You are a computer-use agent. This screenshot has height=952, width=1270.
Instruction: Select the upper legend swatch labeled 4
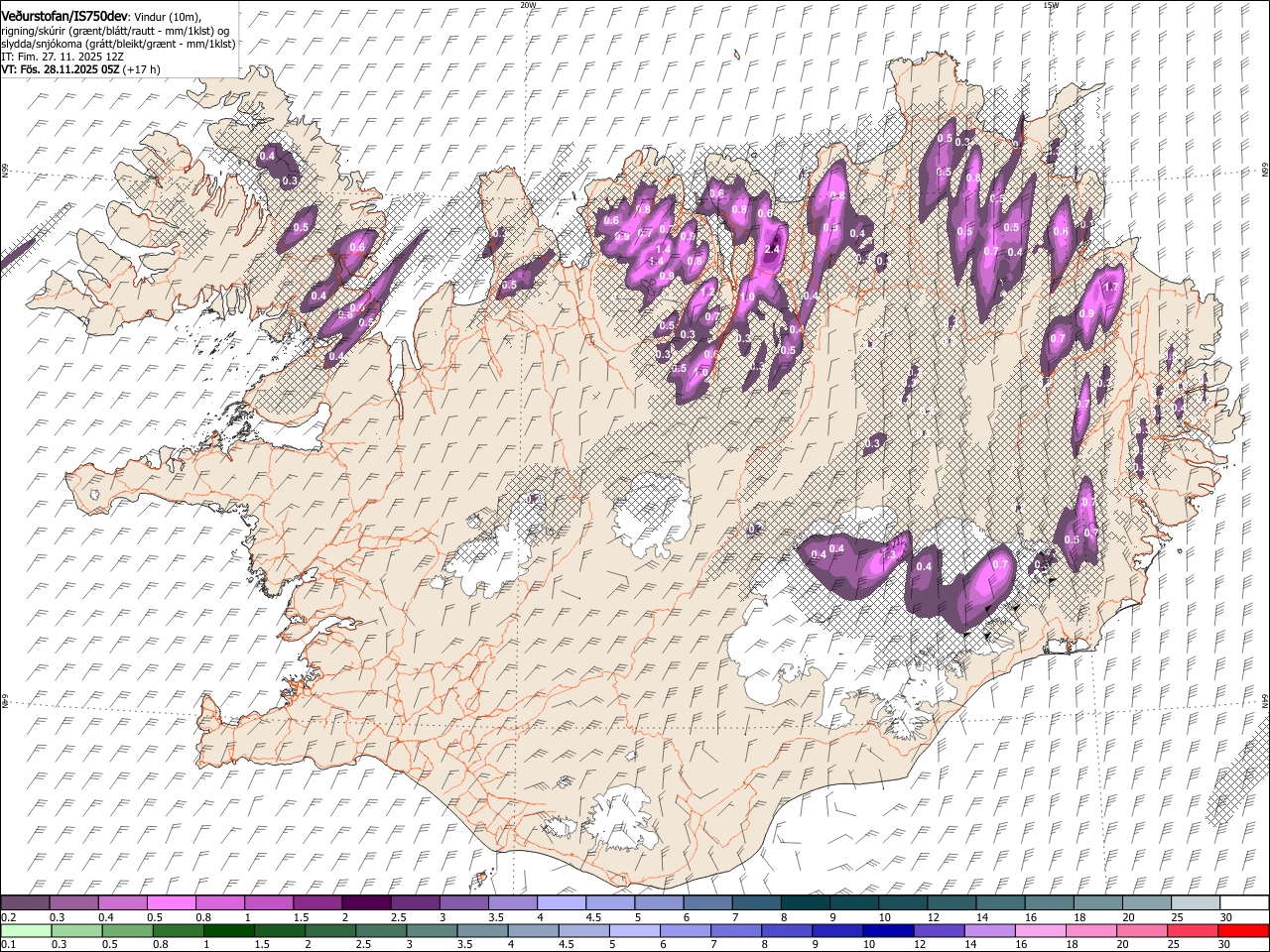tap(562, 902)
